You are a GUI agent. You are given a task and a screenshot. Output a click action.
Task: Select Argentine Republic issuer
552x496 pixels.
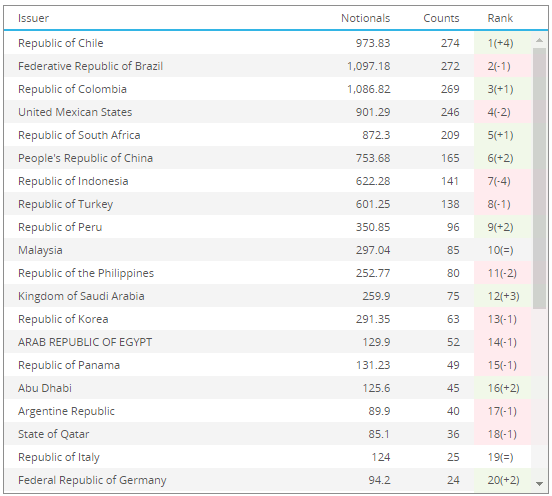point(66,411)
